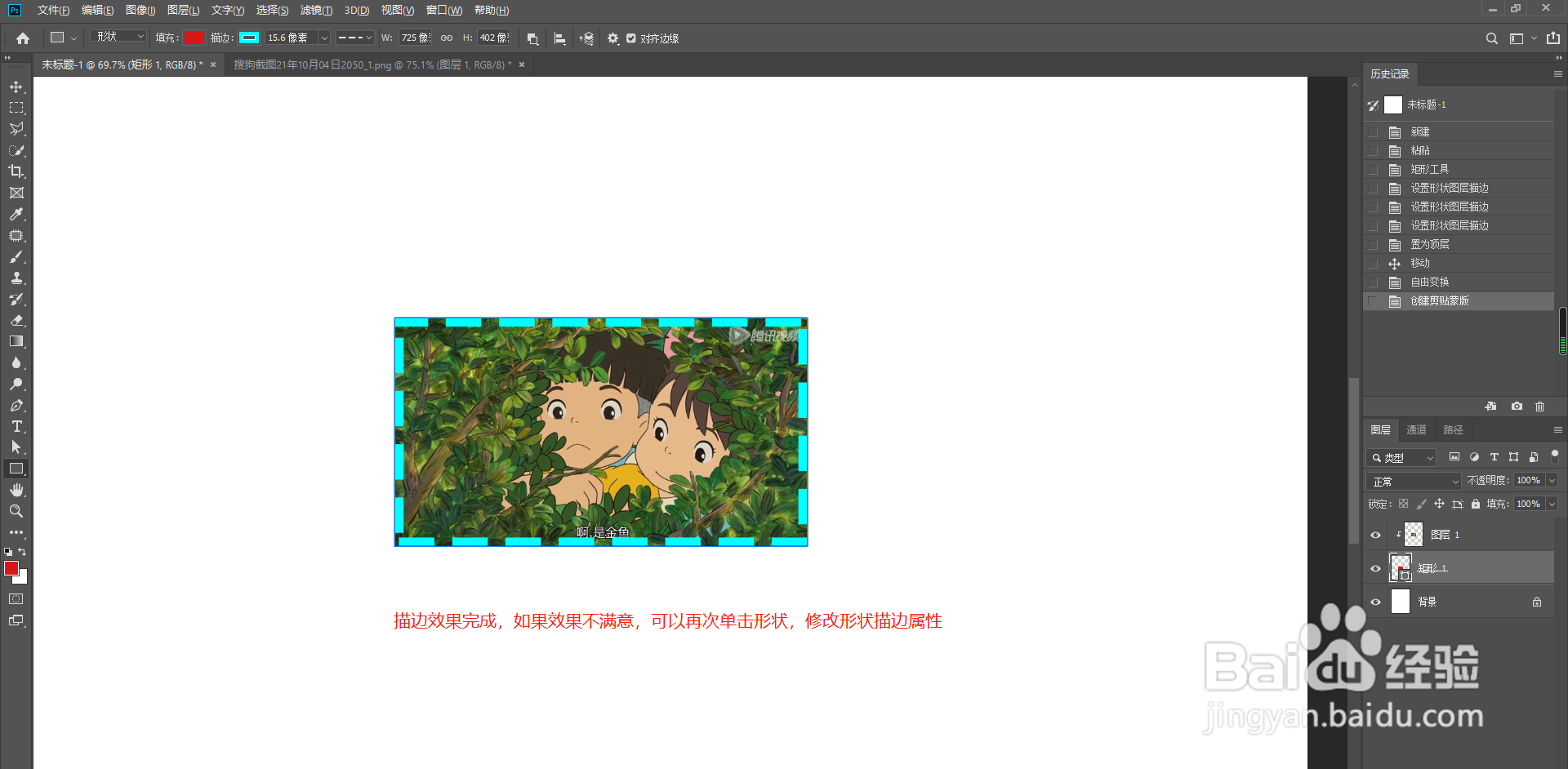This screenshot has height=769, width=1568.
Task: Click the red fill color swatch
Action: point(194,38)
